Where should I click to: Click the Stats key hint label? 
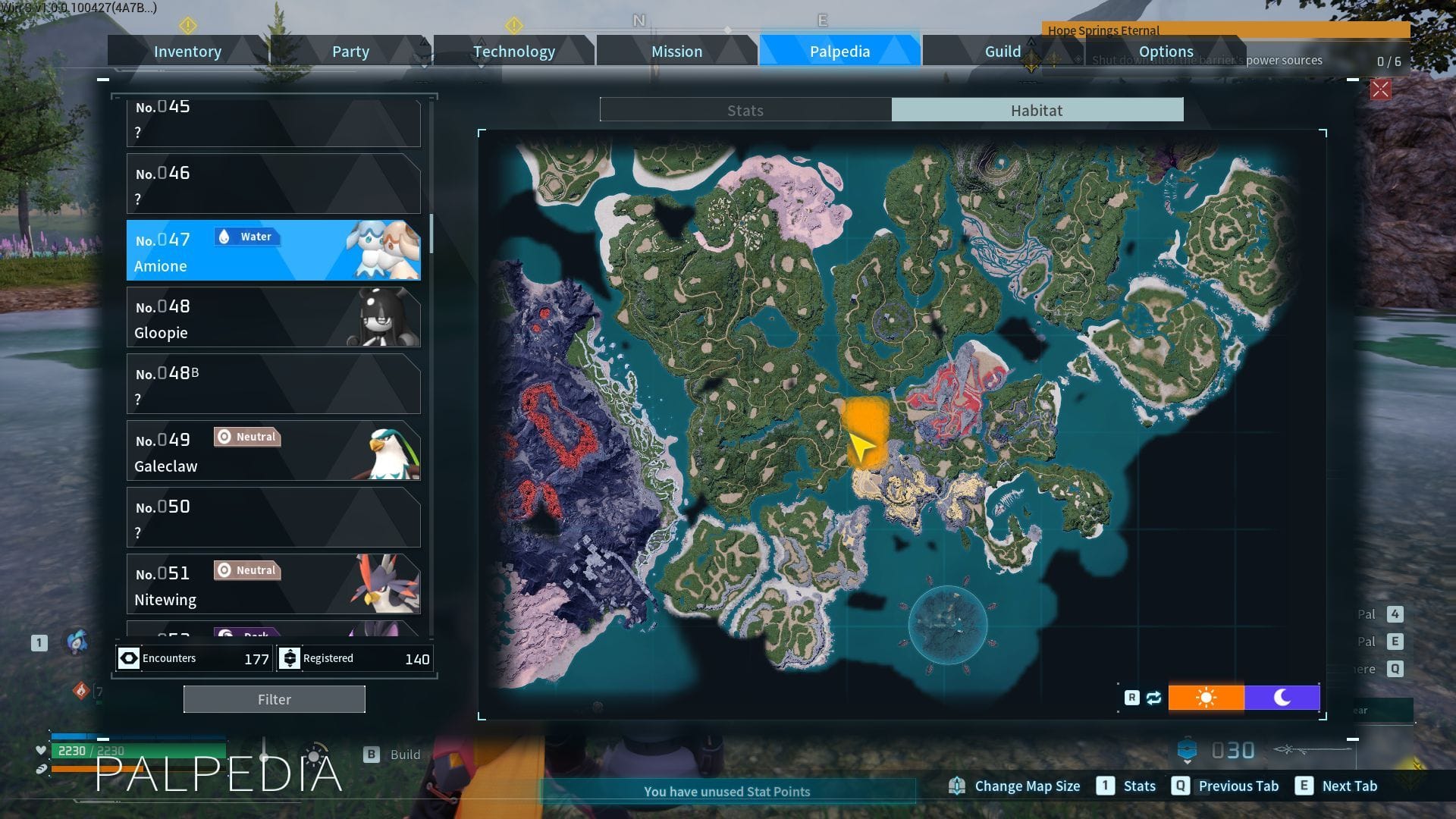pos(1140,786)
